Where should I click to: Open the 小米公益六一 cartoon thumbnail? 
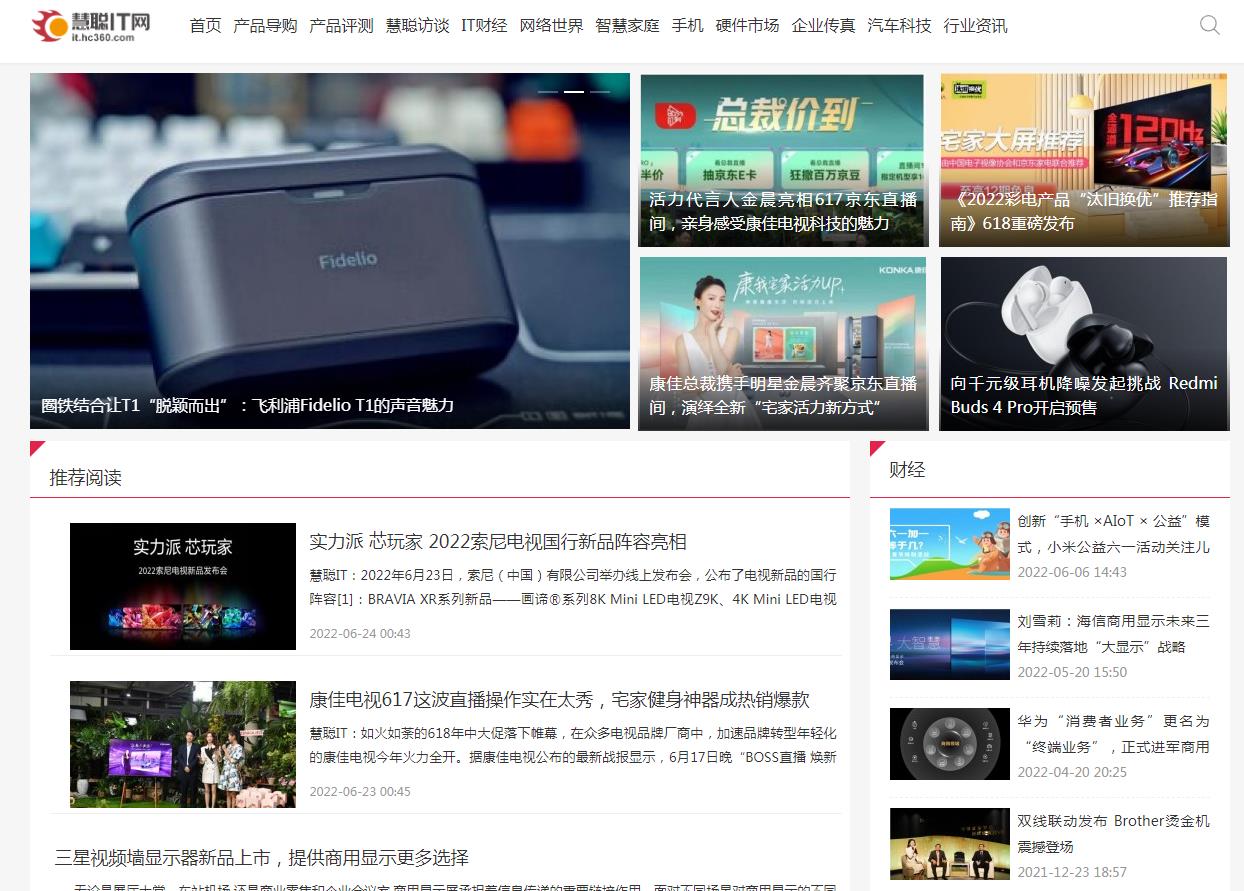[x=950, y=544]
